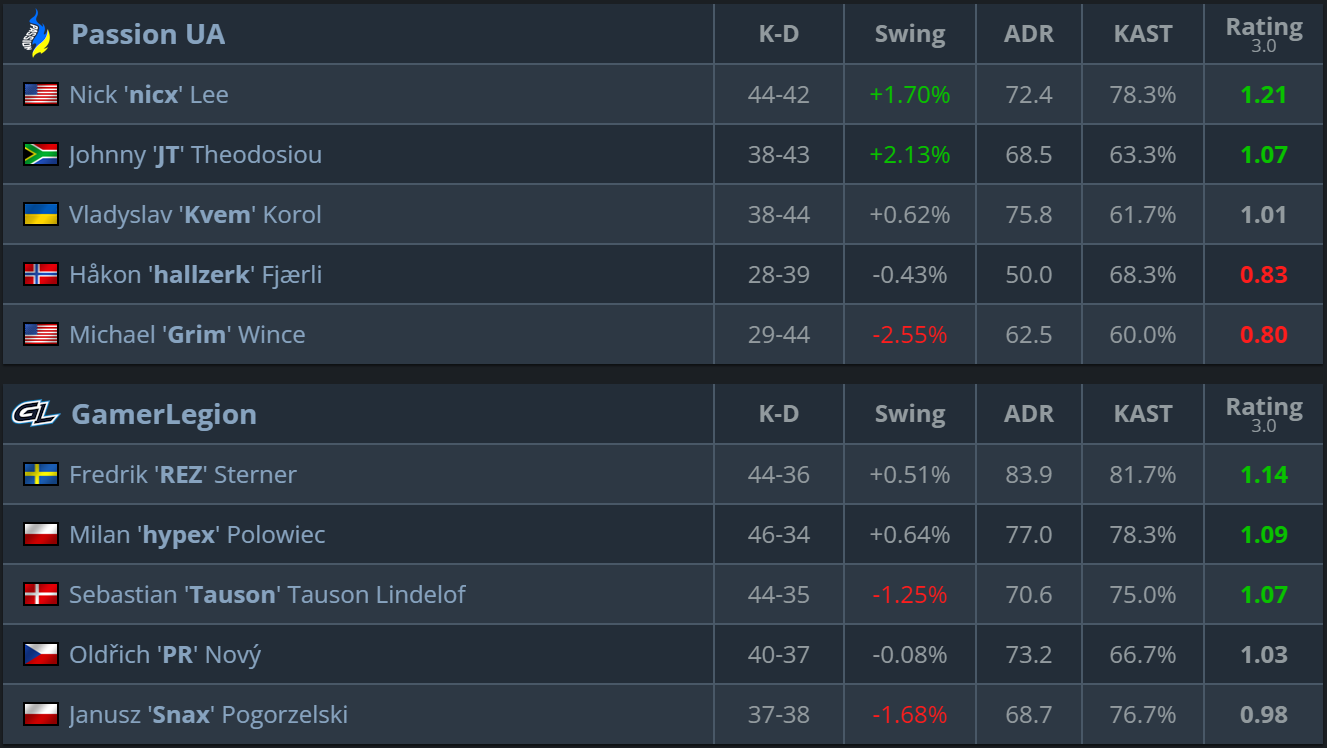Open Milan 'hypex' Polowiec player profile
1327x748 pixels.
[x=197, y=535]
